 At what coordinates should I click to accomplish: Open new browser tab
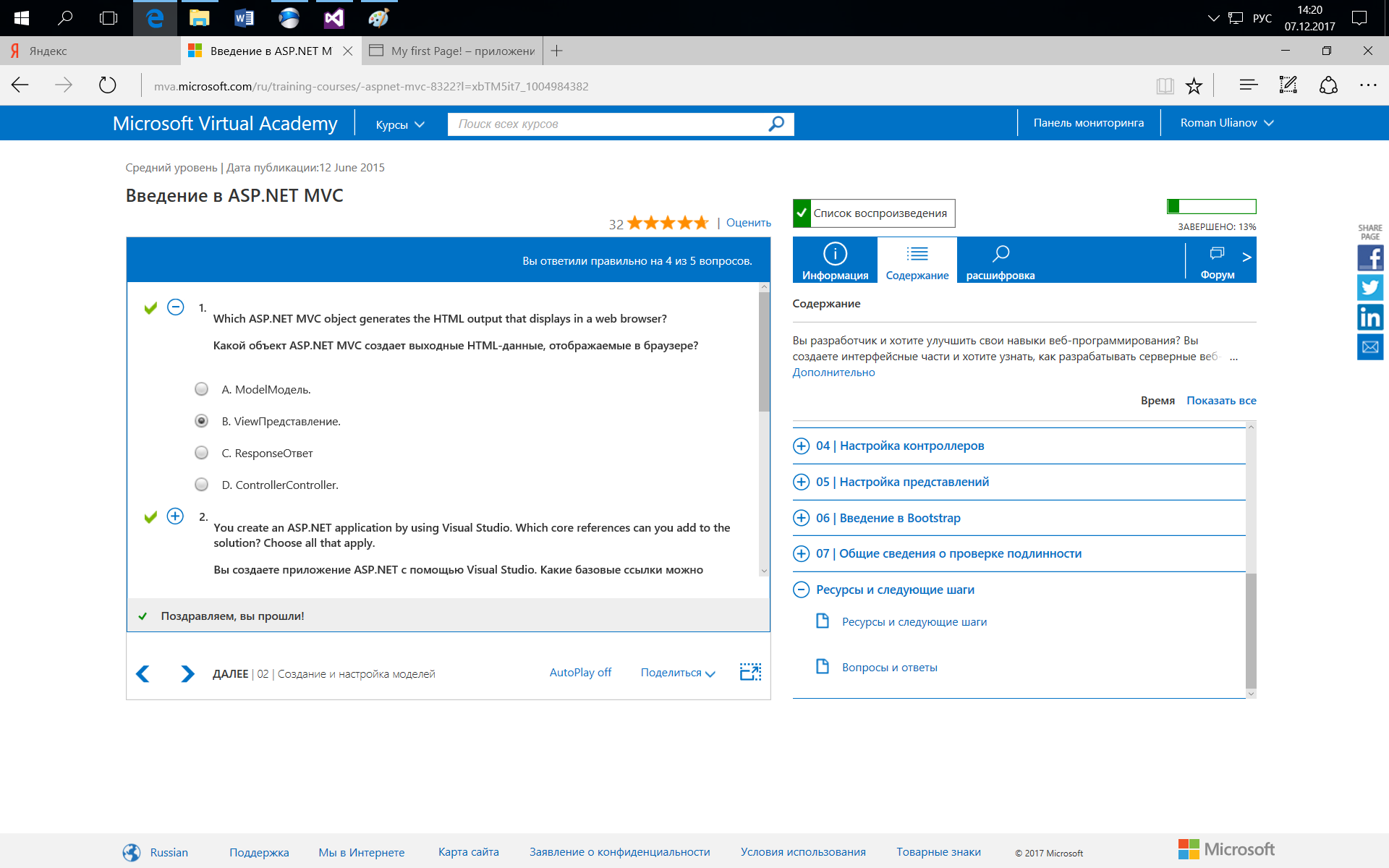[x=556, y=51]
